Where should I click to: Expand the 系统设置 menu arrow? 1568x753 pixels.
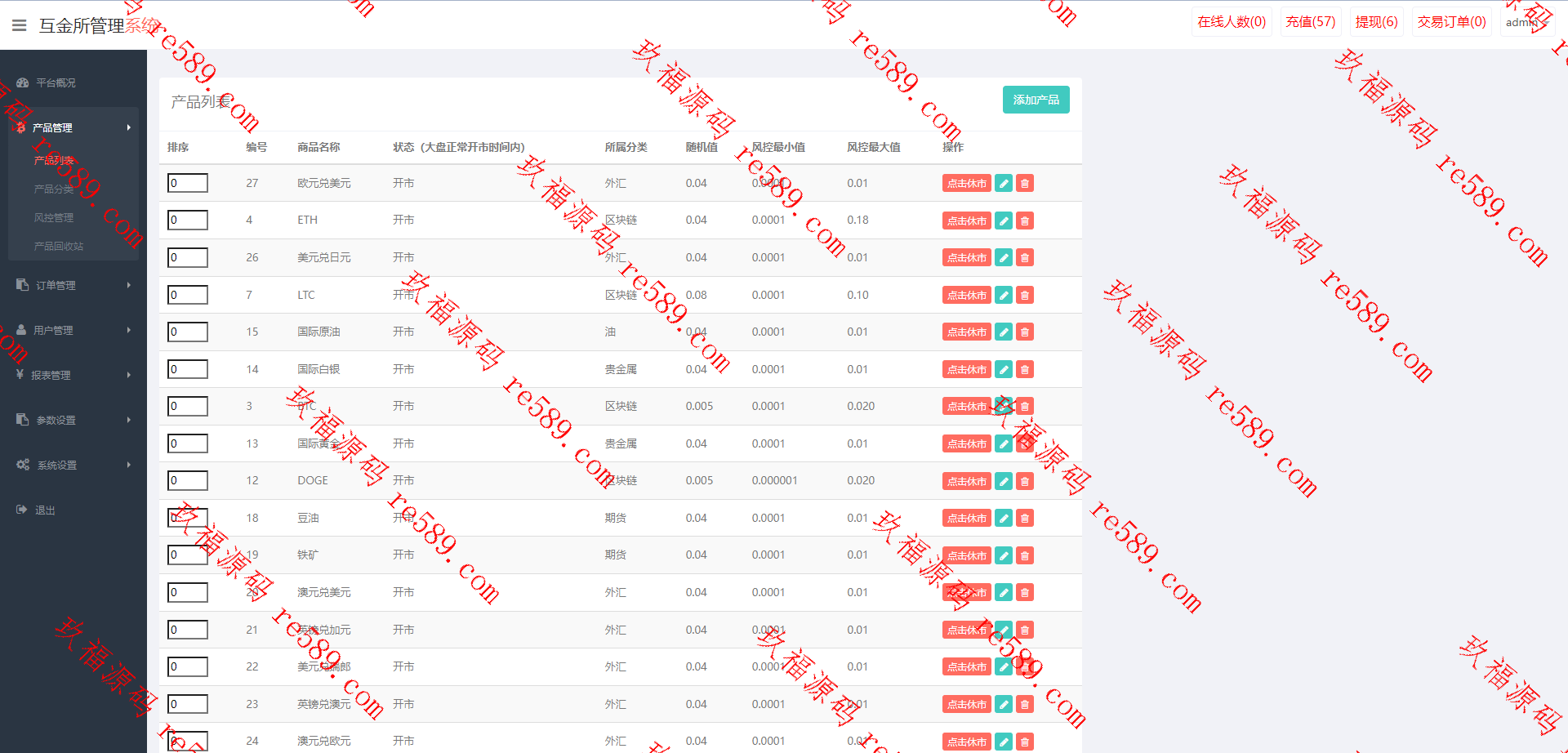click(128, 465)
